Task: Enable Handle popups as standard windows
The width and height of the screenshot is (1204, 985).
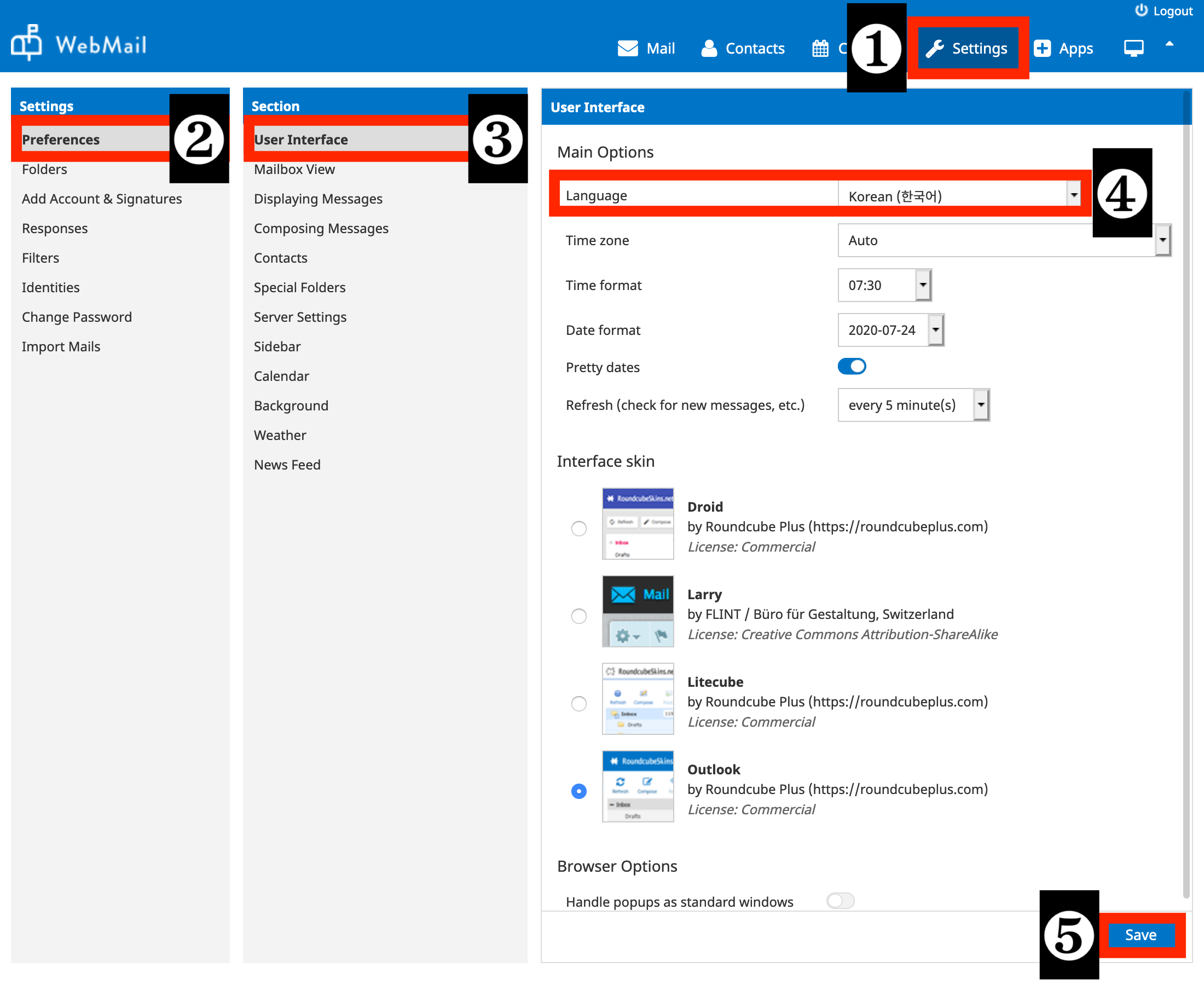Action: (x=840, y=901)
